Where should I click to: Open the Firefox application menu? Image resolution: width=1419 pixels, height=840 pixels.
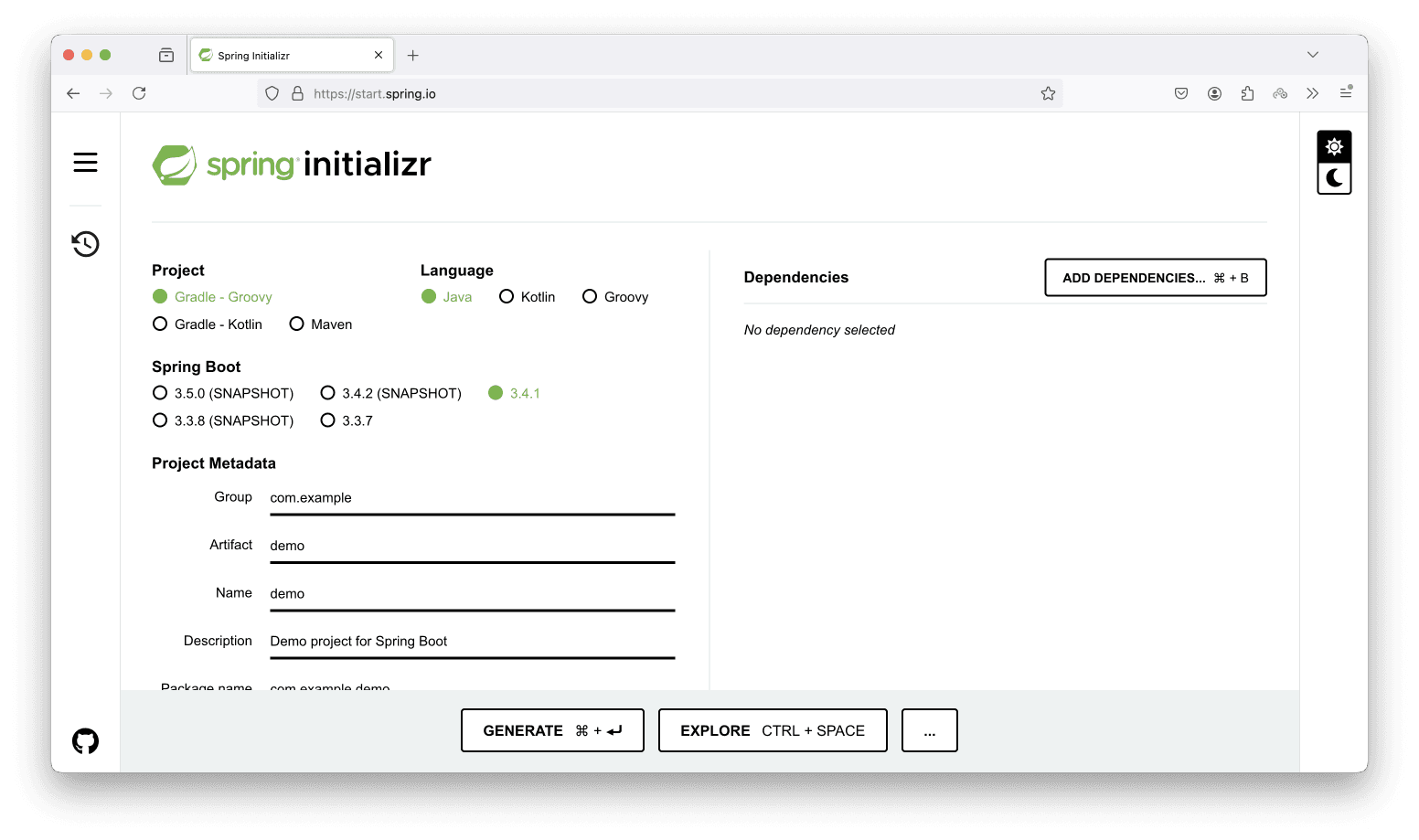click(1346, 93)
